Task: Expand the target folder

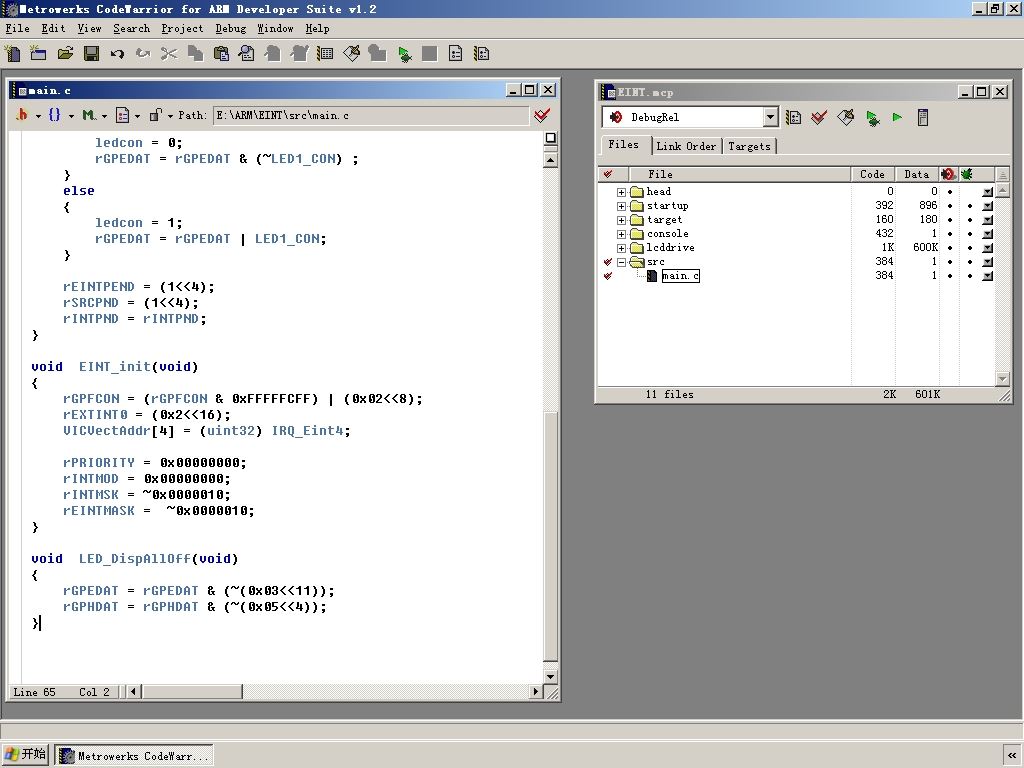Action: pyautogui.click(x=622, y=220)
